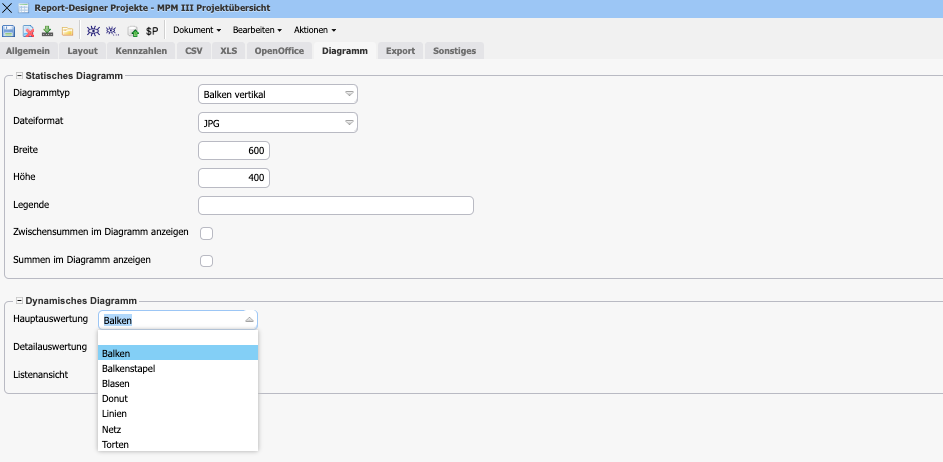Enable Zwischensummen im Diagramm anzeigen checkbox
Image resolution: width=943 pixels, height=462 pixels.
click(x=207, y=233)
